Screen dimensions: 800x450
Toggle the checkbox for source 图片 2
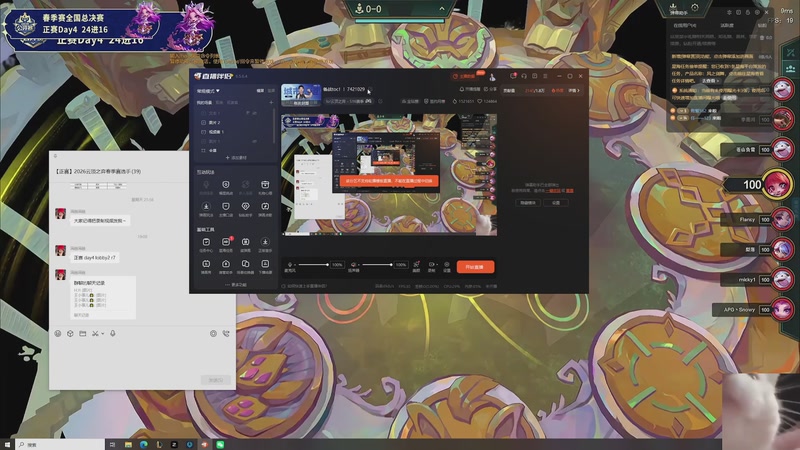[204, 122]
